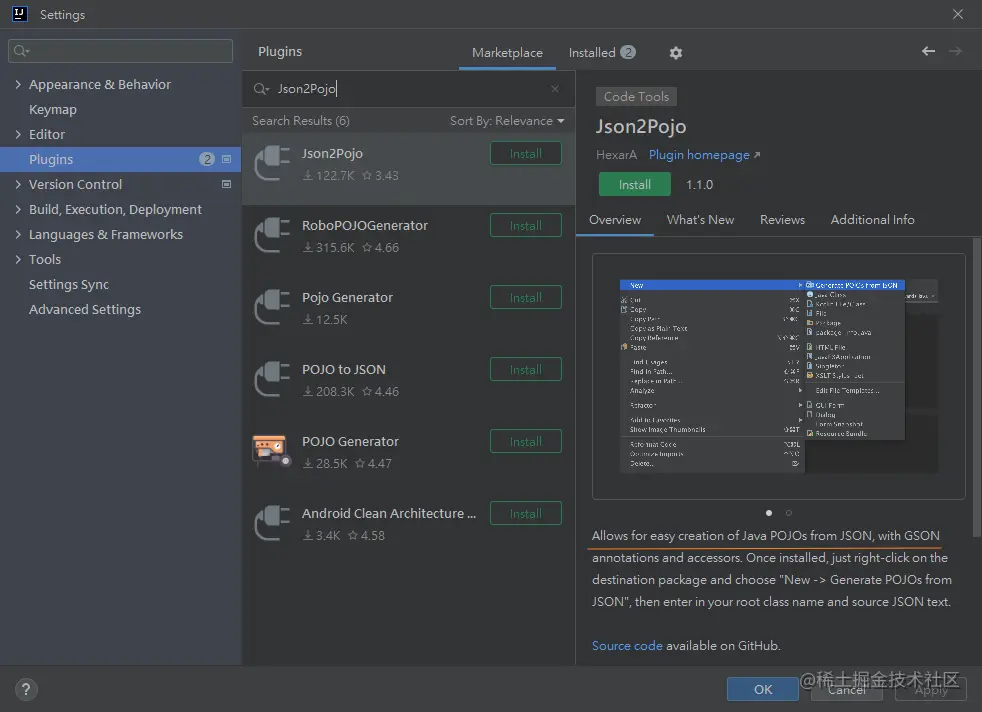
Task: Click the HexarA vendor name
Action: (616, 155)
